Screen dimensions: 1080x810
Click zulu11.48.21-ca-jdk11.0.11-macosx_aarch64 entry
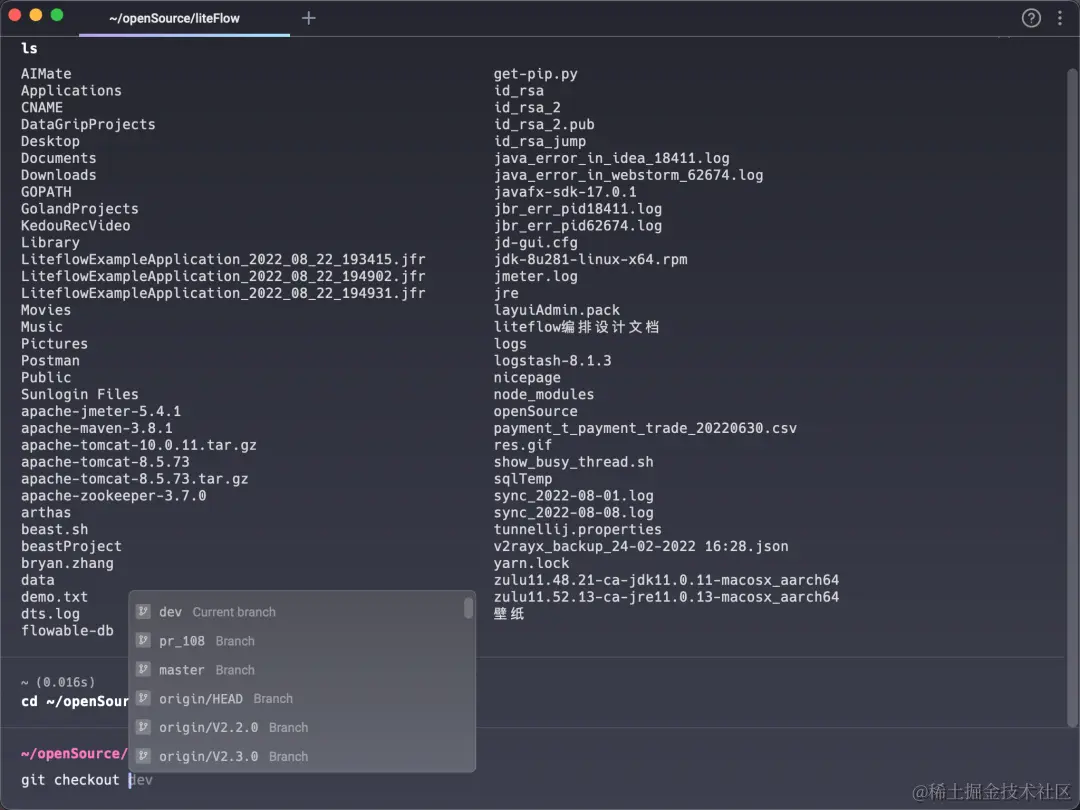[x=667, y=580]
